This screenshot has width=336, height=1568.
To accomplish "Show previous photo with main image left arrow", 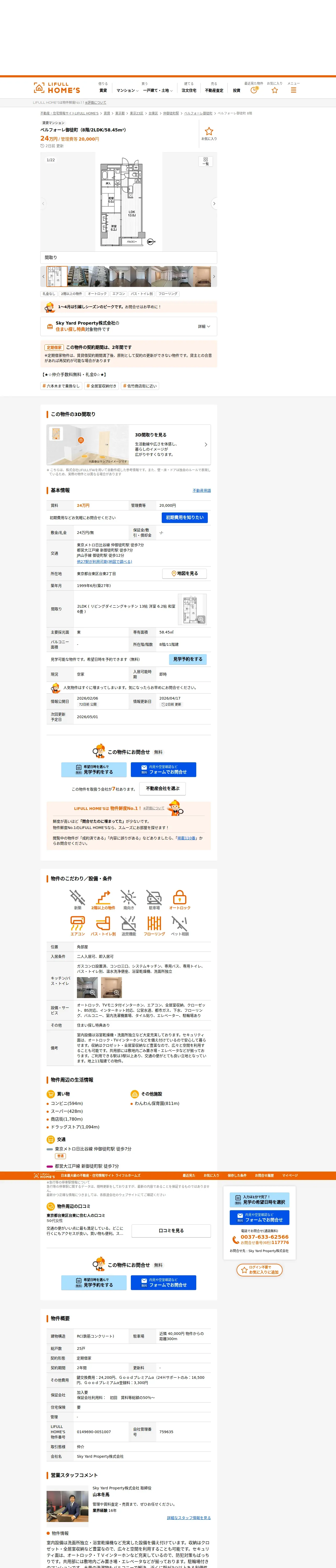I will click(43, 203).
